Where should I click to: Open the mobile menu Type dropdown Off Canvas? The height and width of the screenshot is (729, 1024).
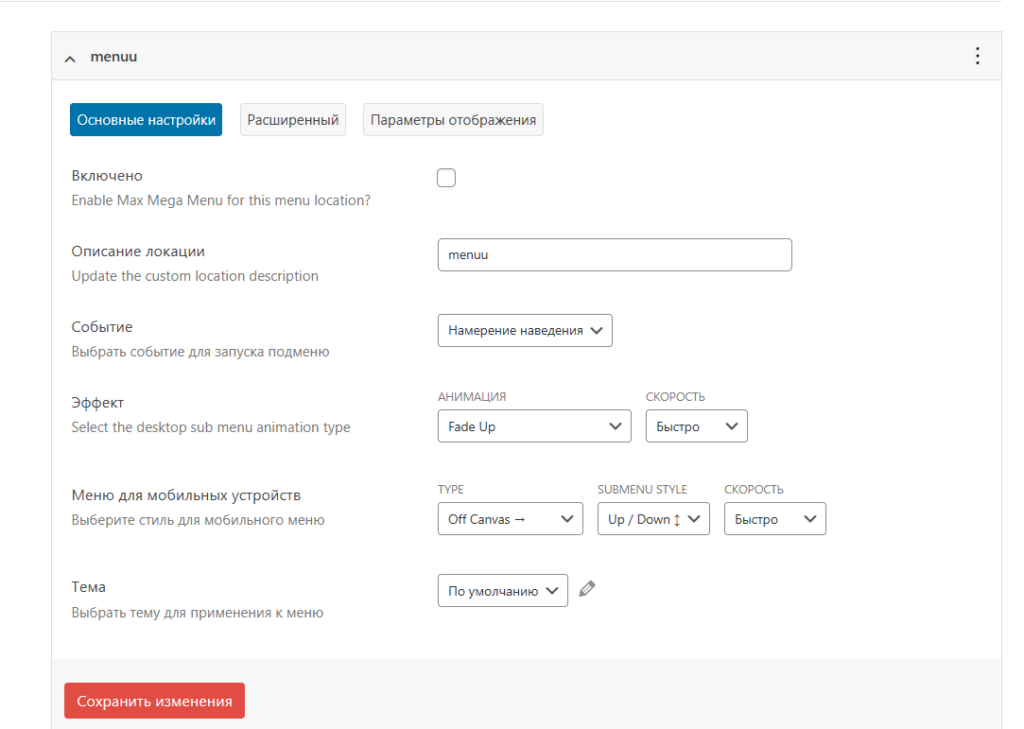(510, 519)
